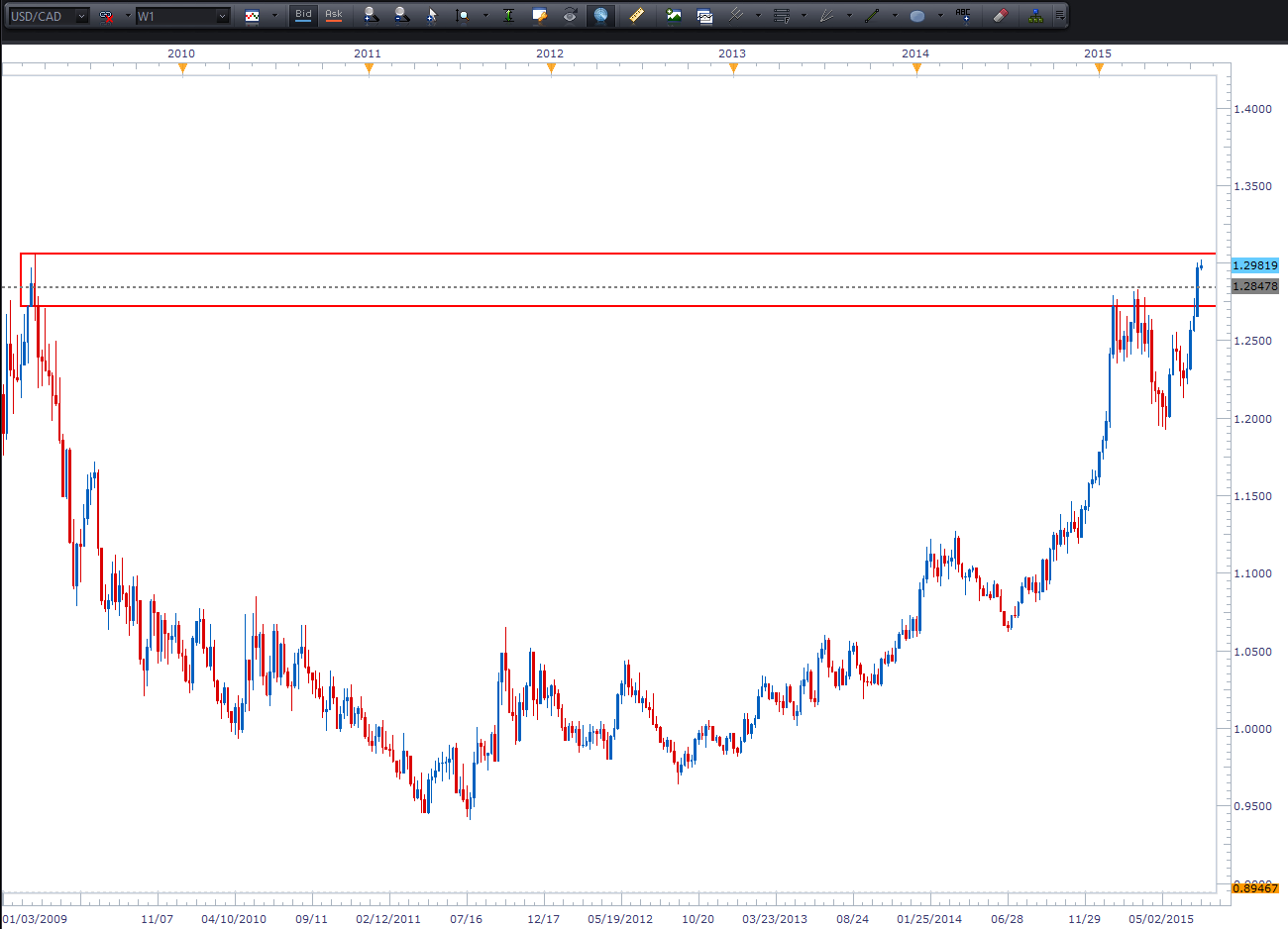The width and height of the screenshot is (1288, 929).
Task: Toggle Ask price display
Action: click(334, 16)
